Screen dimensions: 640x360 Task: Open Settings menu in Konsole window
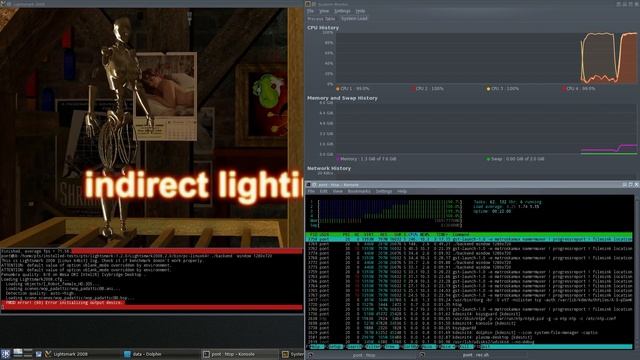[384, 191]
